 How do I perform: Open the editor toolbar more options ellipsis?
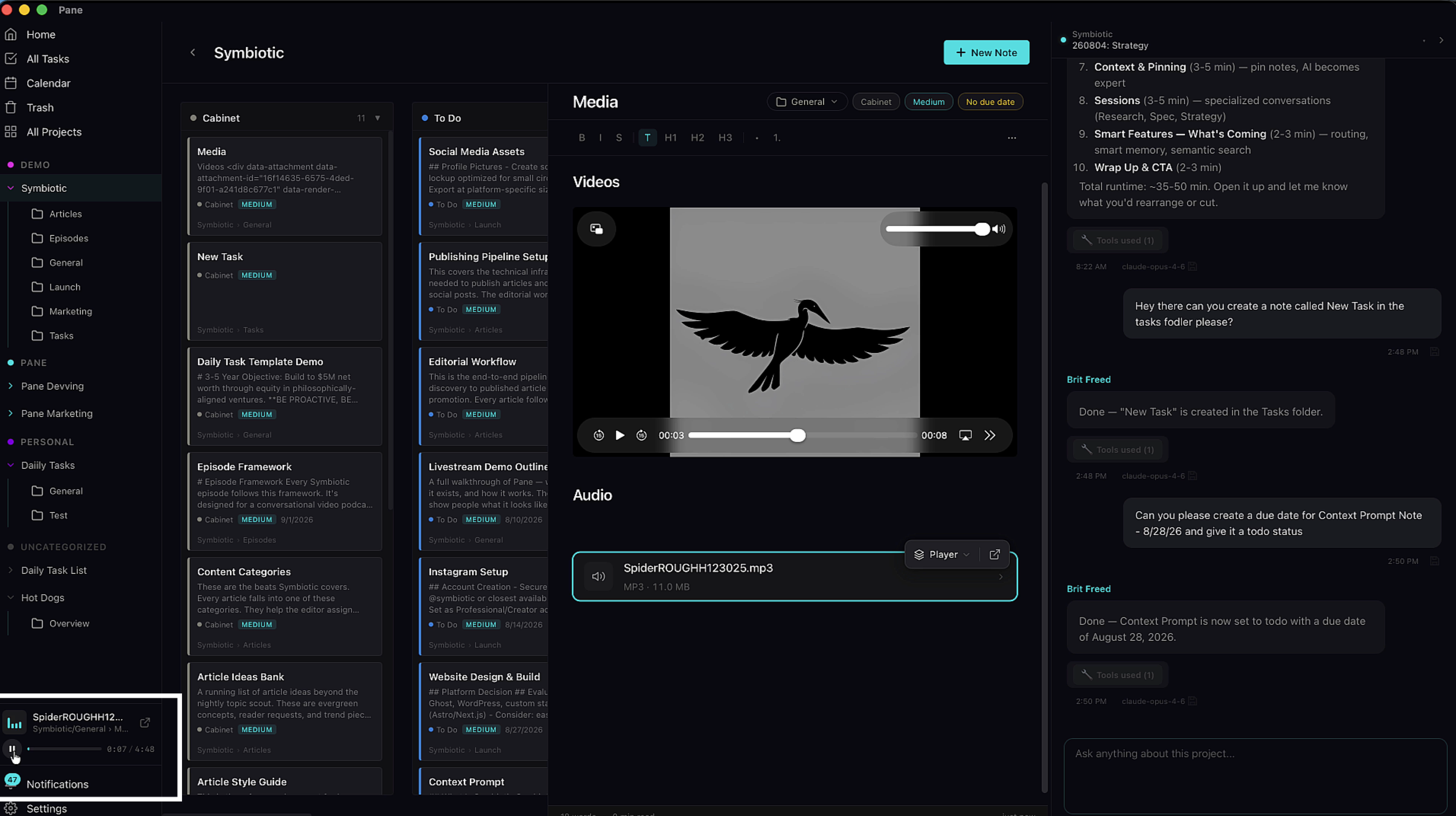pos(1012,138)
